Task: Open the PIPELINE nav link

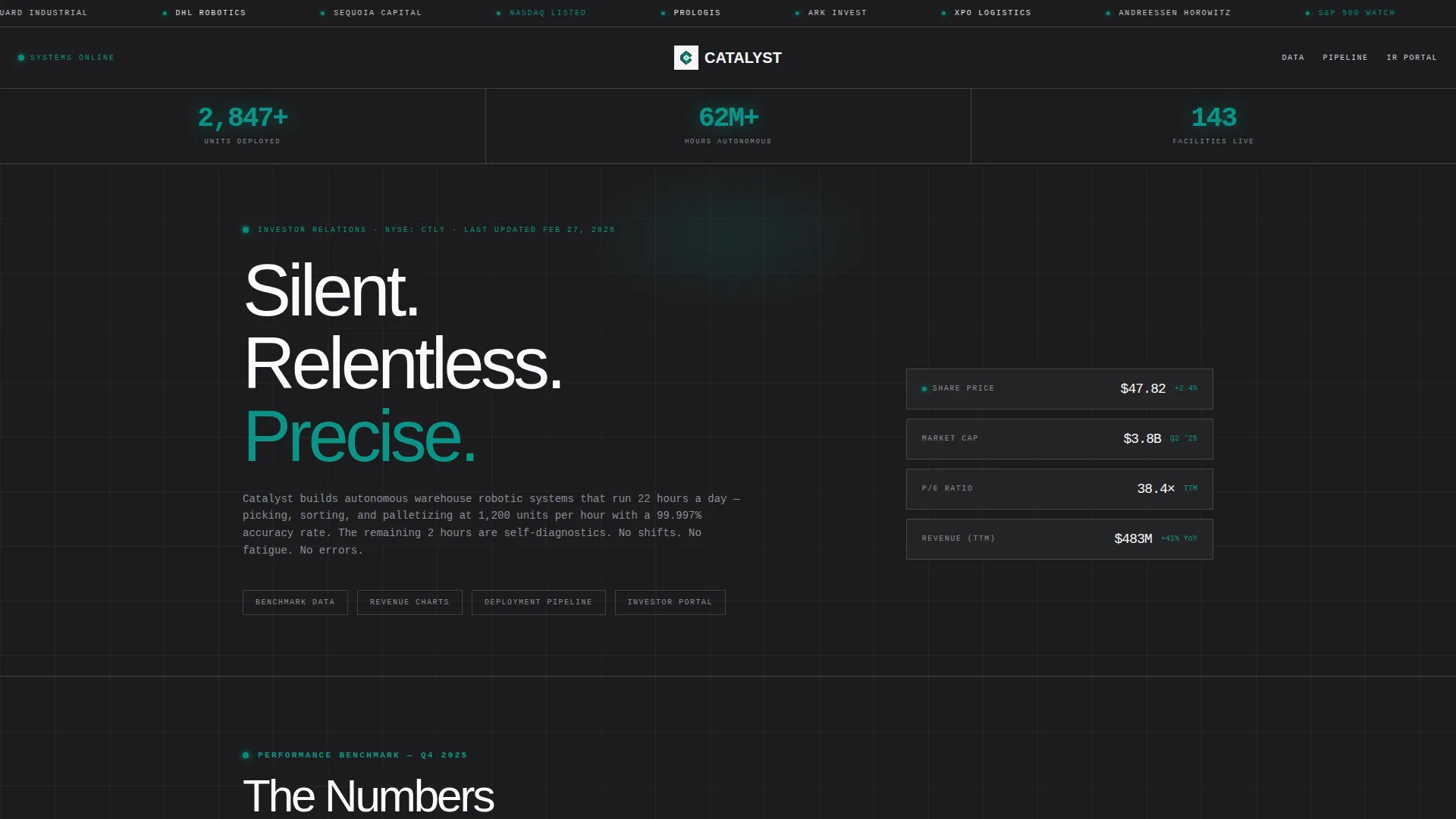Action: coord(1345,58)
